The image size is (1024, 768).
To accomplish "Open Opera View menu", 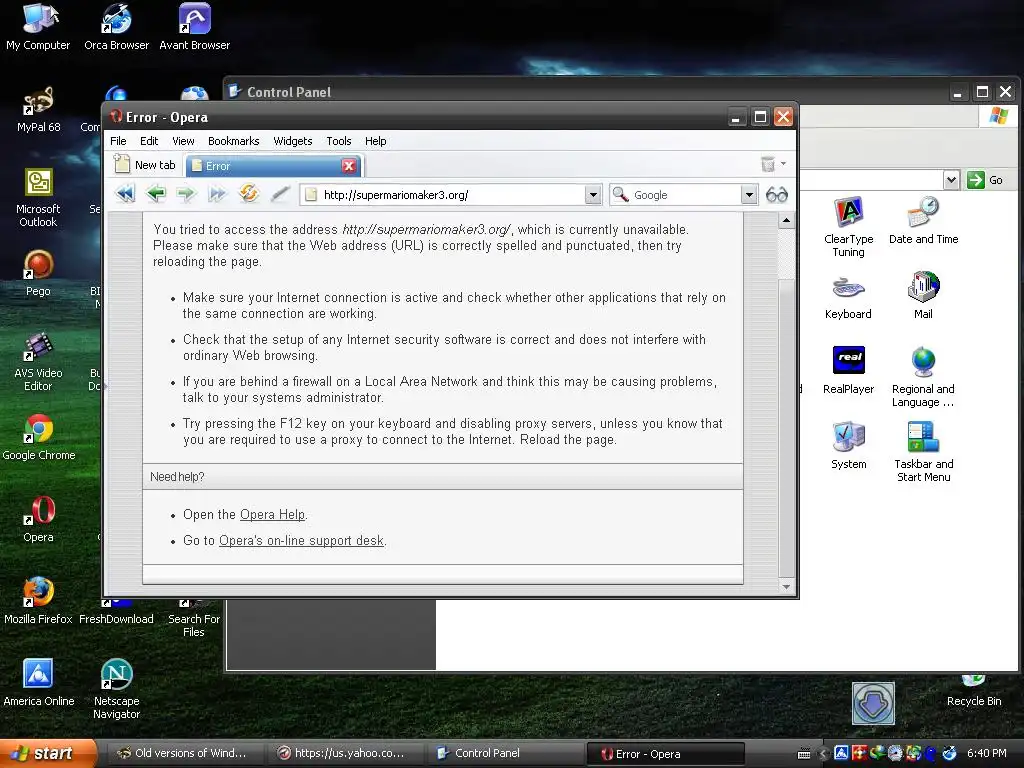I will (x=183, y=141).
